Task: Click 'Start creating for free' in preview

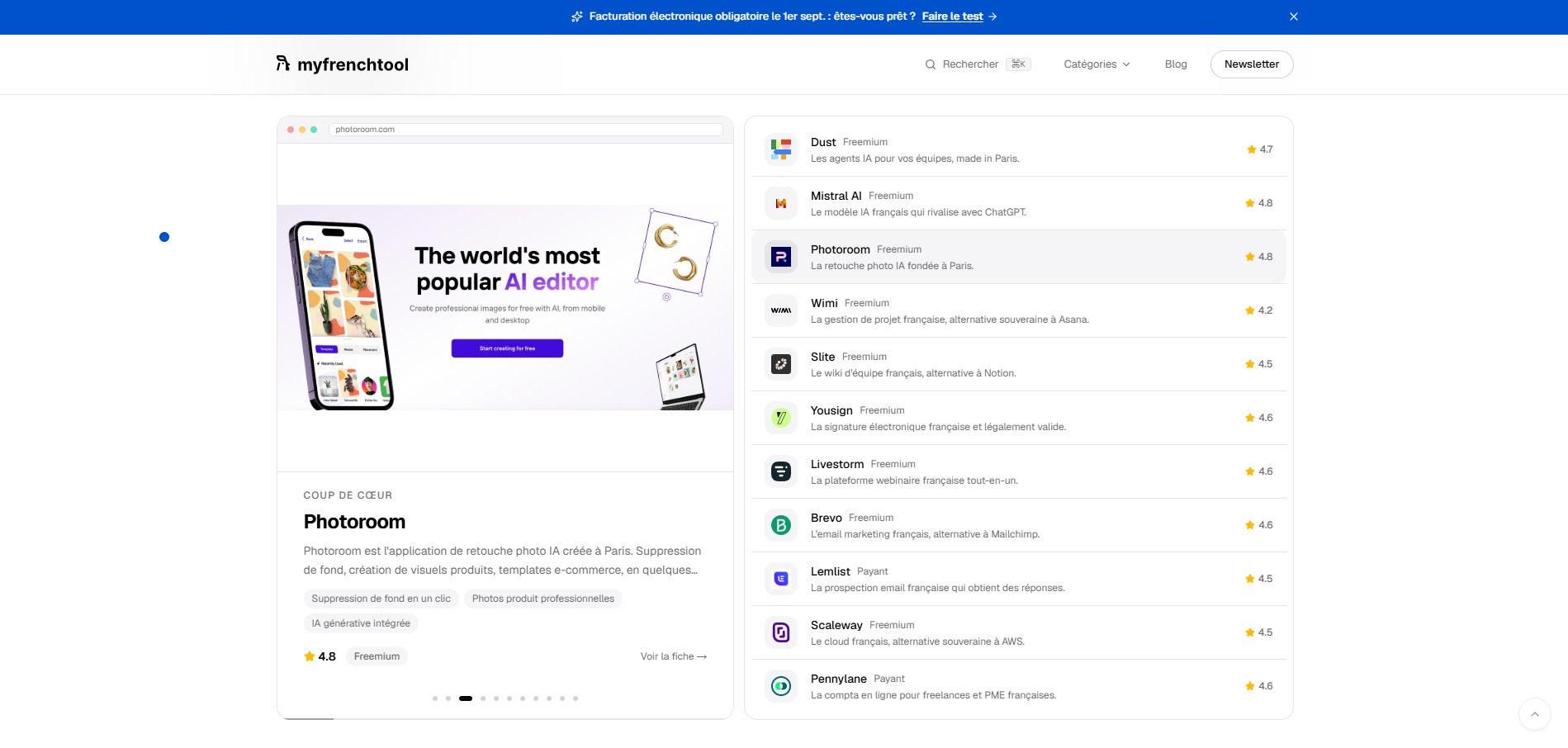Action: pyautogui.click(x=507, y=348)
